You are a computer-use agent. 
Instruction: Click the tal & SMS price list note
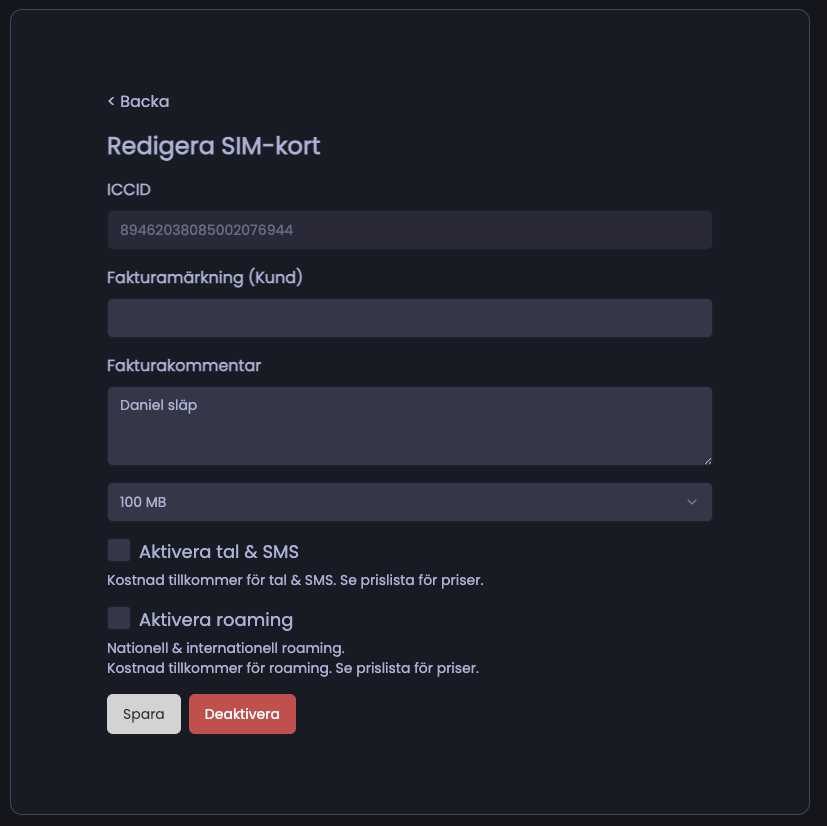click(x=295, y=580)
